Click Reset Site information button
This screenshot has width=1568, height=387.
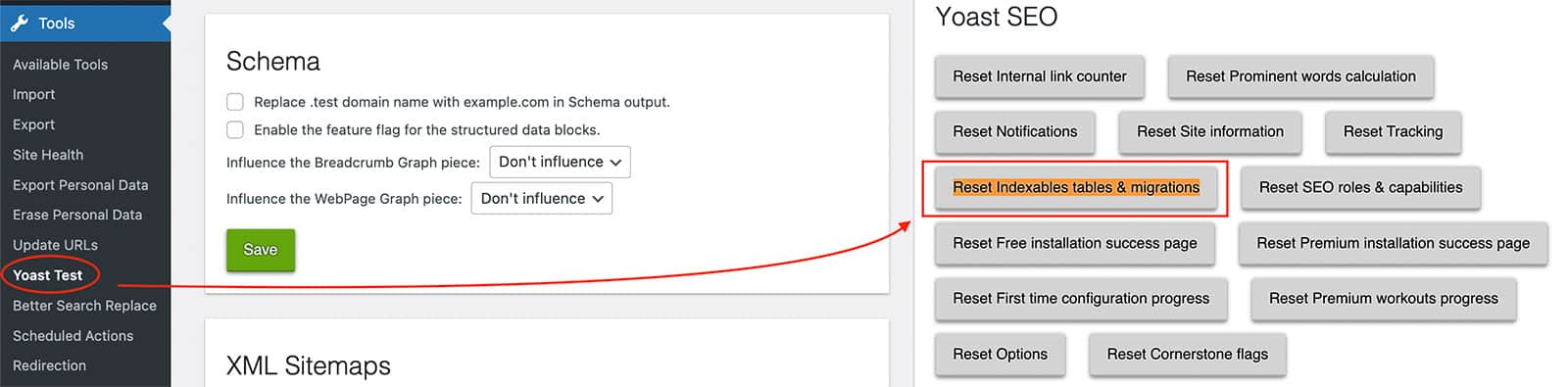[x=1210, y=131]
